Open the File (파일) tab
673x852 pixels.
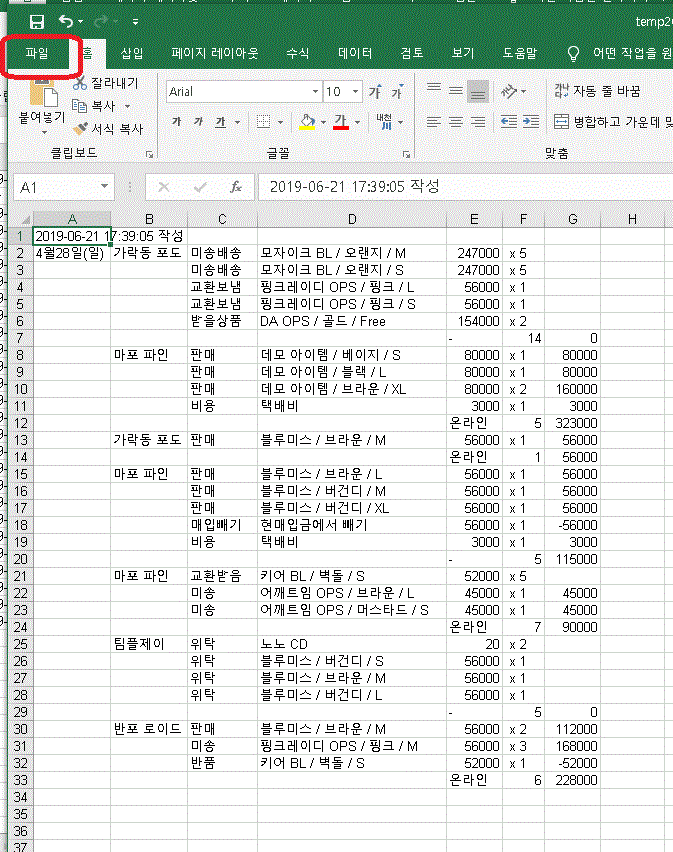[x=37, y=53]
